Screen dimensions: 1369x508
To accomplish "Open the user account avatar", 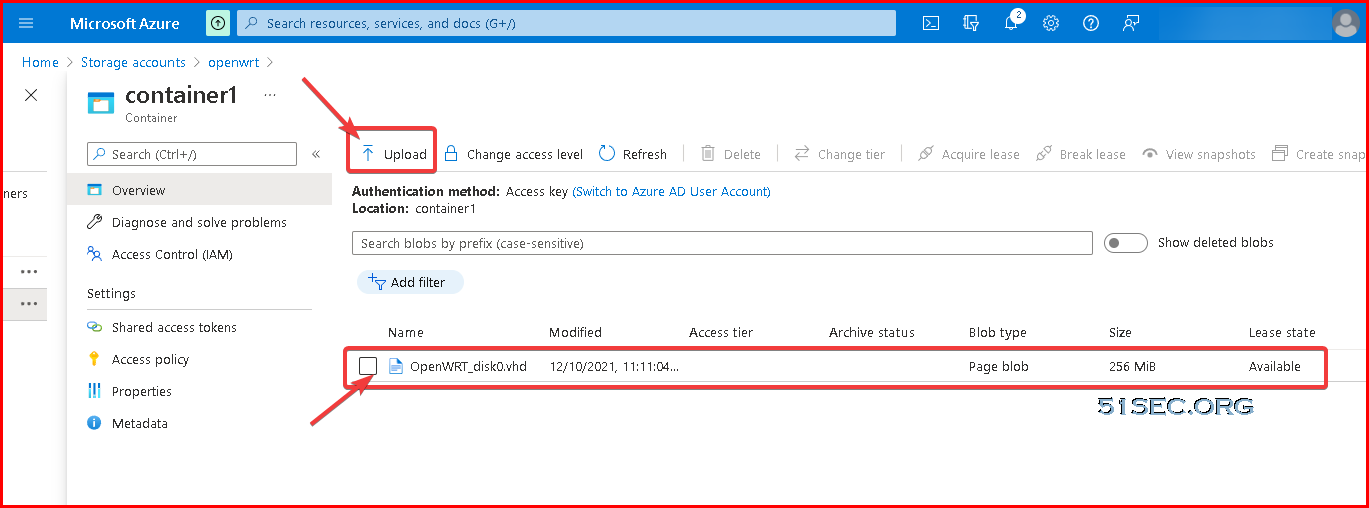I will pyautogui.click(x=1346, y=23).
